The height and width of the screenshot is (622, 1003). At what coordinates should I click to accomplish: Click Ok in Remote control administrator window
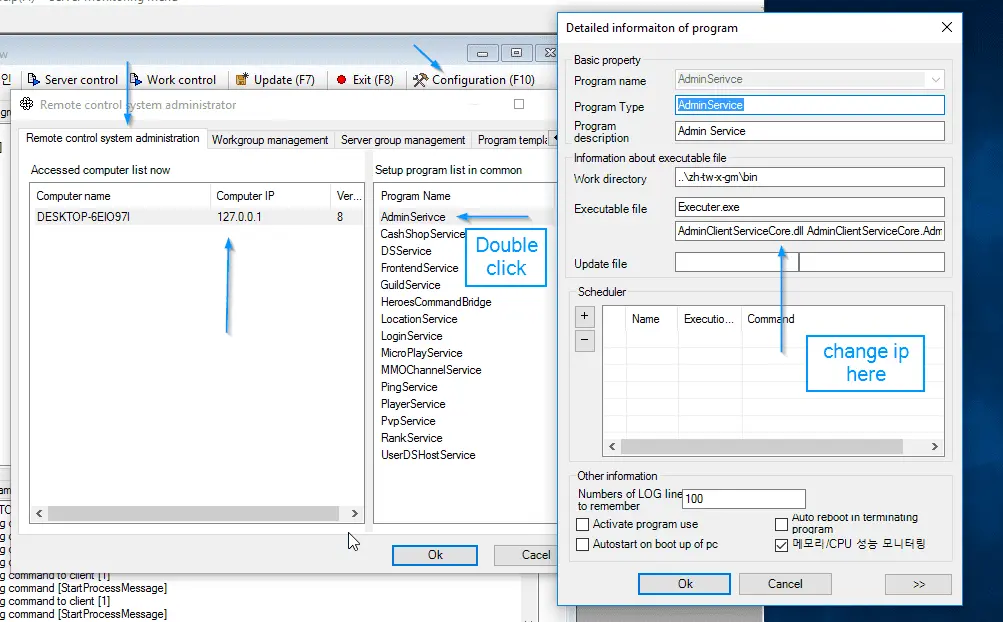(x=435, y=555)
